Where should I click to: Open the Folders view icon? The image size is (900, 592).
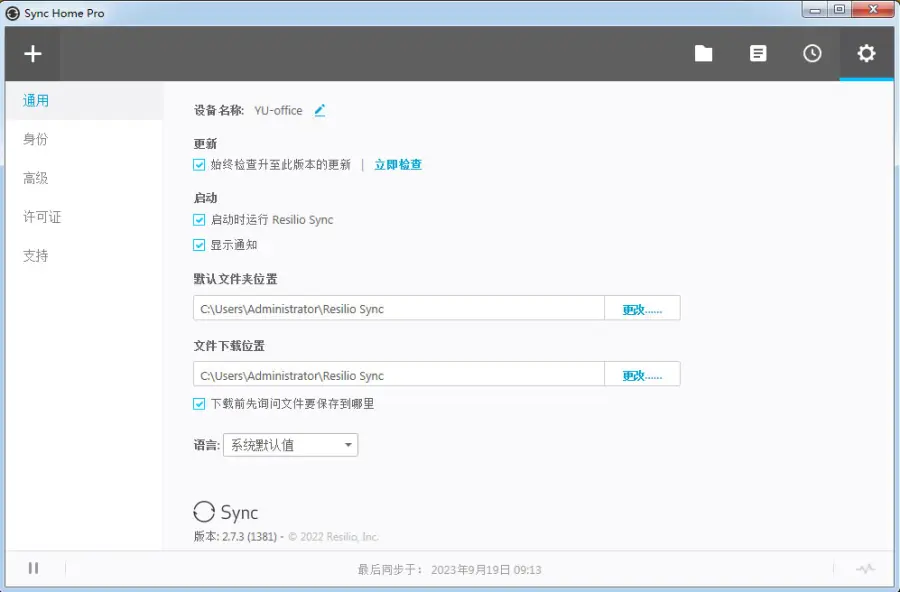point(703,53)
